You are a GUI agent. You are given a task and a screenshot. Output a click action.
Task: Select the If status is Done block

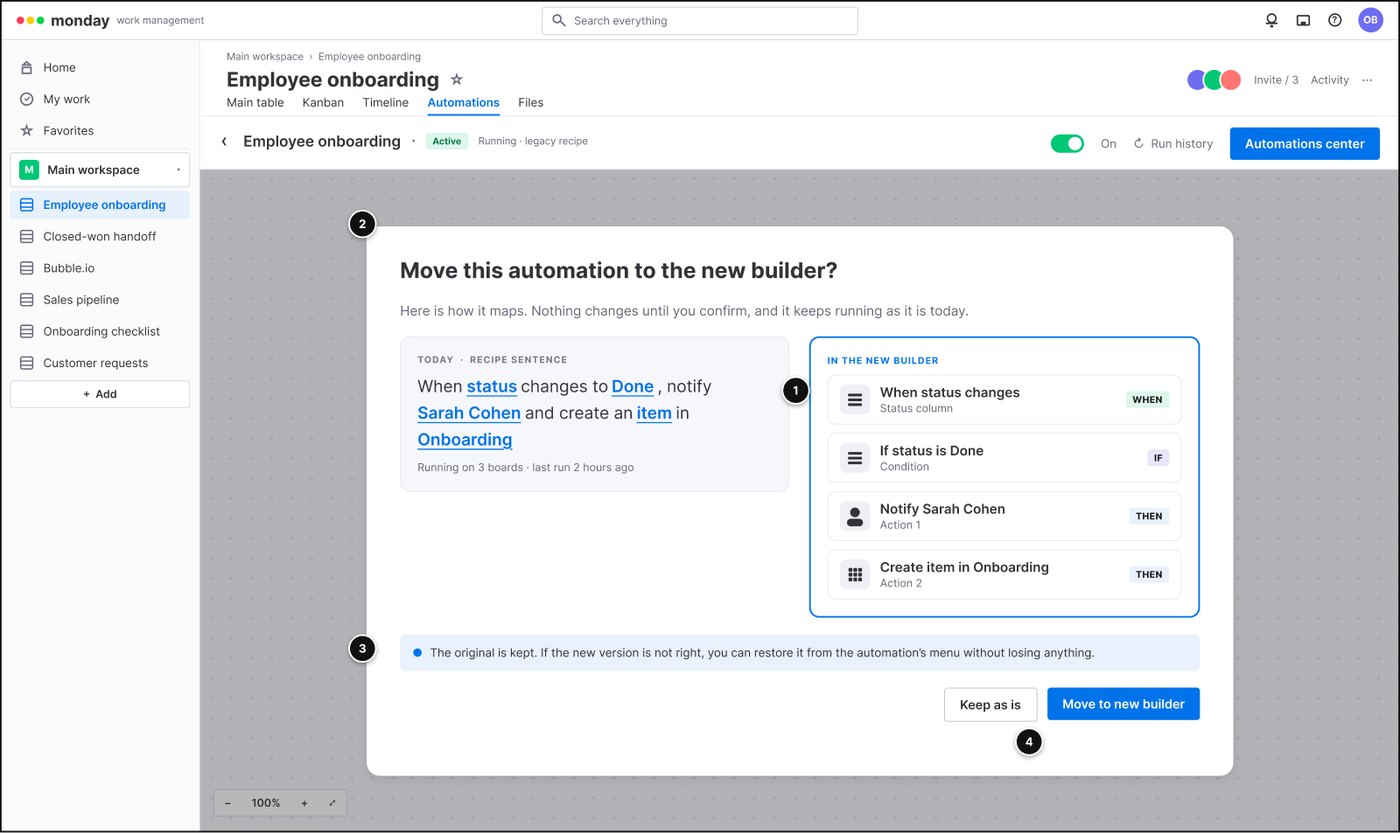(1004, 458)
